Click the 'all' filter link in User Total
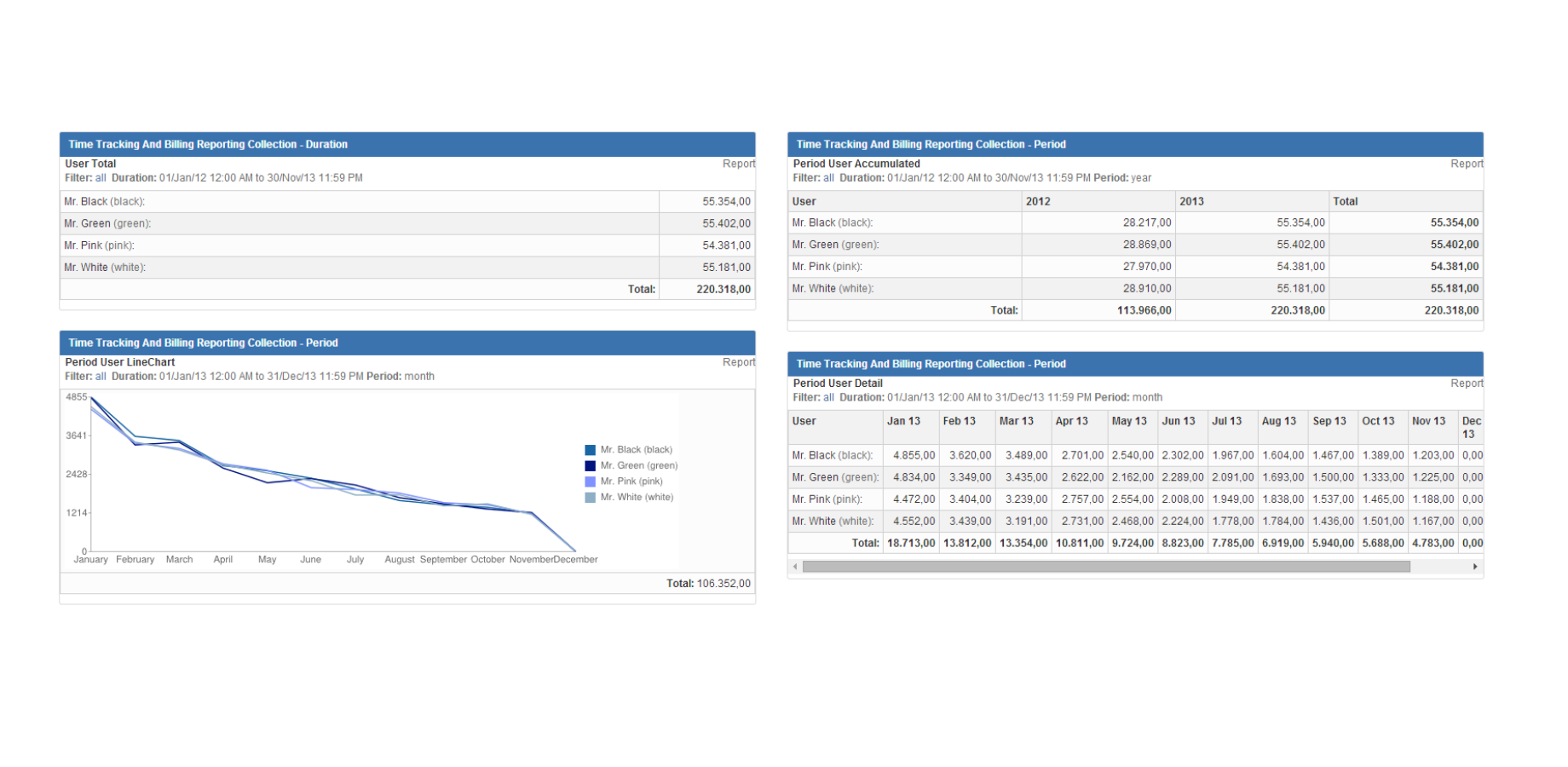The image size is (1568, 767). (101, 178)
